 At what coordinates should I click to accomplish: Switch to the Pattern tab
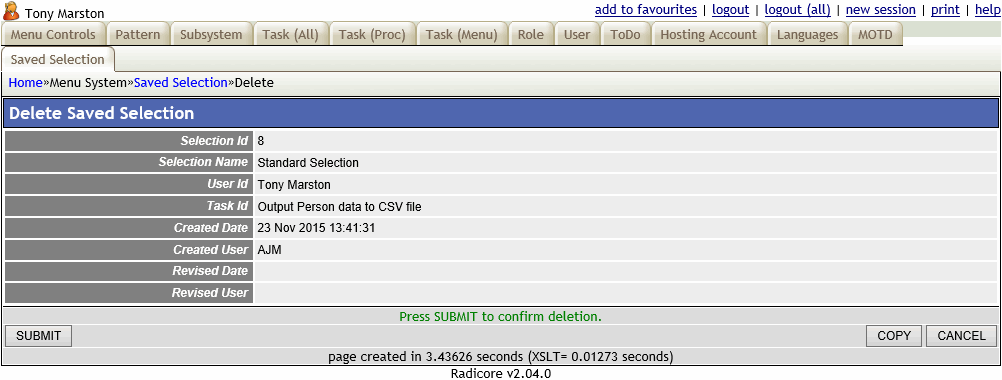coord(138,34)
